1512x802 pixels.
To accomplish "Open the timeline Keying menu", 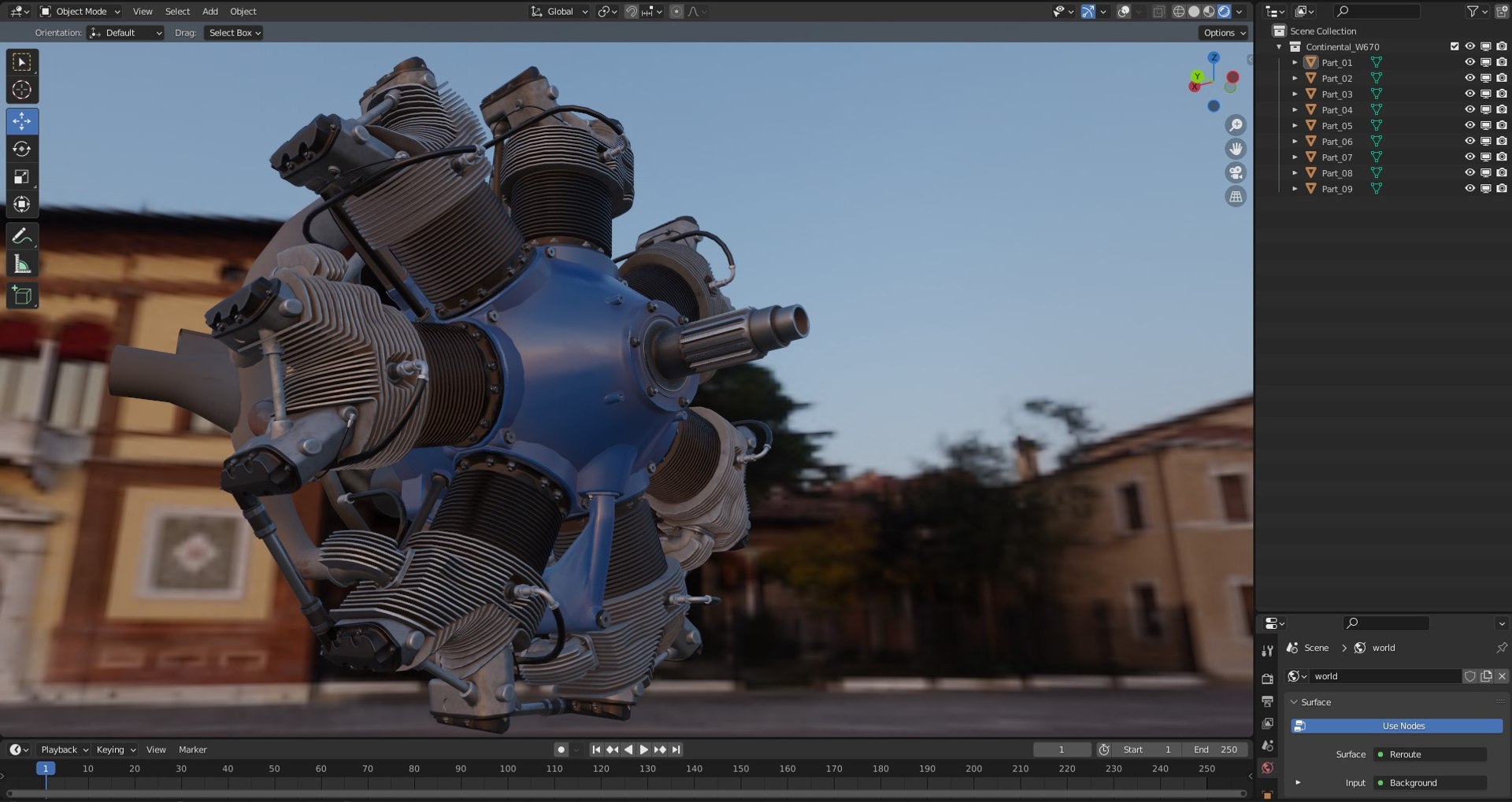I will click(x=116, y=749).
